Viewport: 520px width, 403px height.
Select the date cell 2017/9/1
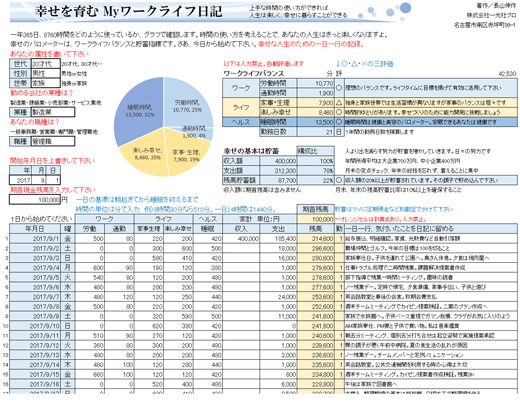pyautogui.click(x=35, y=239)
